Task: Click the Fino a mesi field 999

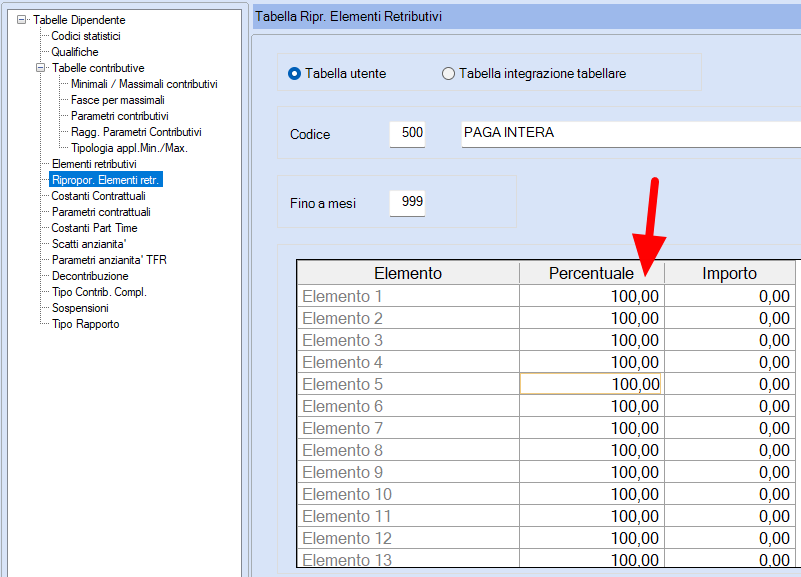Action: [x=407, y=203]
